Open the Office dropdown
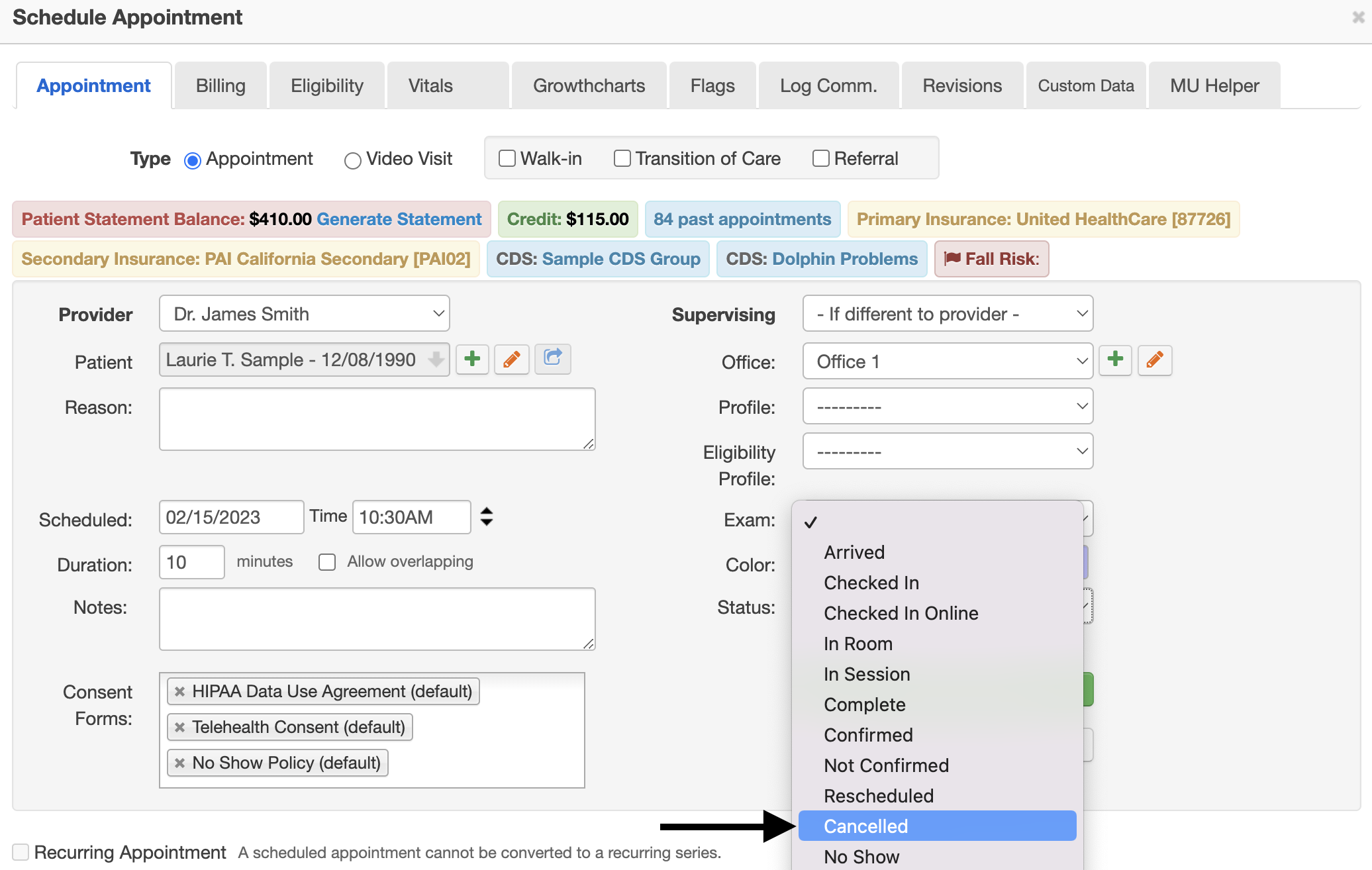The image size is (1372, 870). pos(948,361)
